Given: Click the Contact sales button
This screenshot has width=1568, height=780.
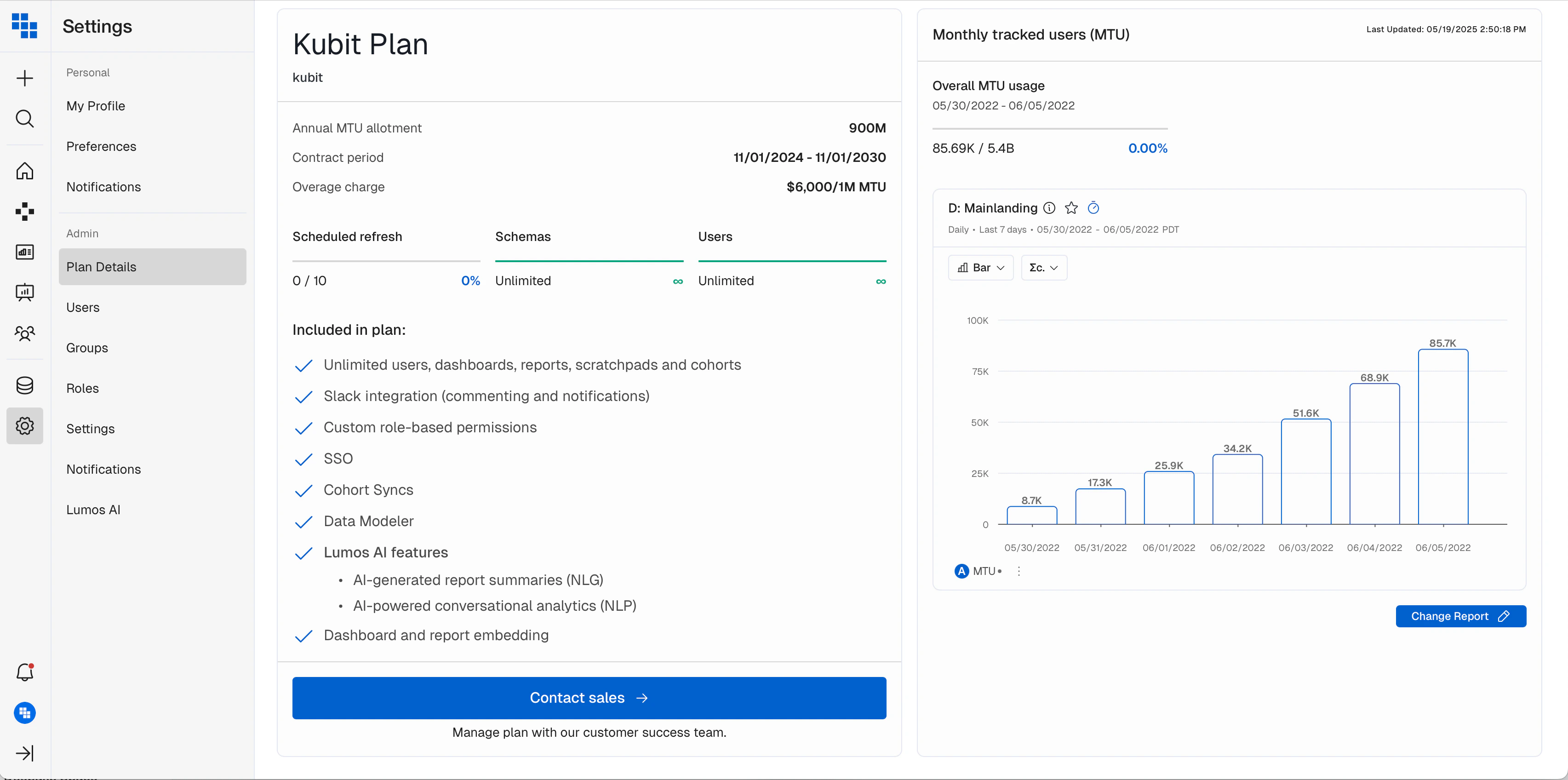Looking at the screenshot, I should point(589,698).
